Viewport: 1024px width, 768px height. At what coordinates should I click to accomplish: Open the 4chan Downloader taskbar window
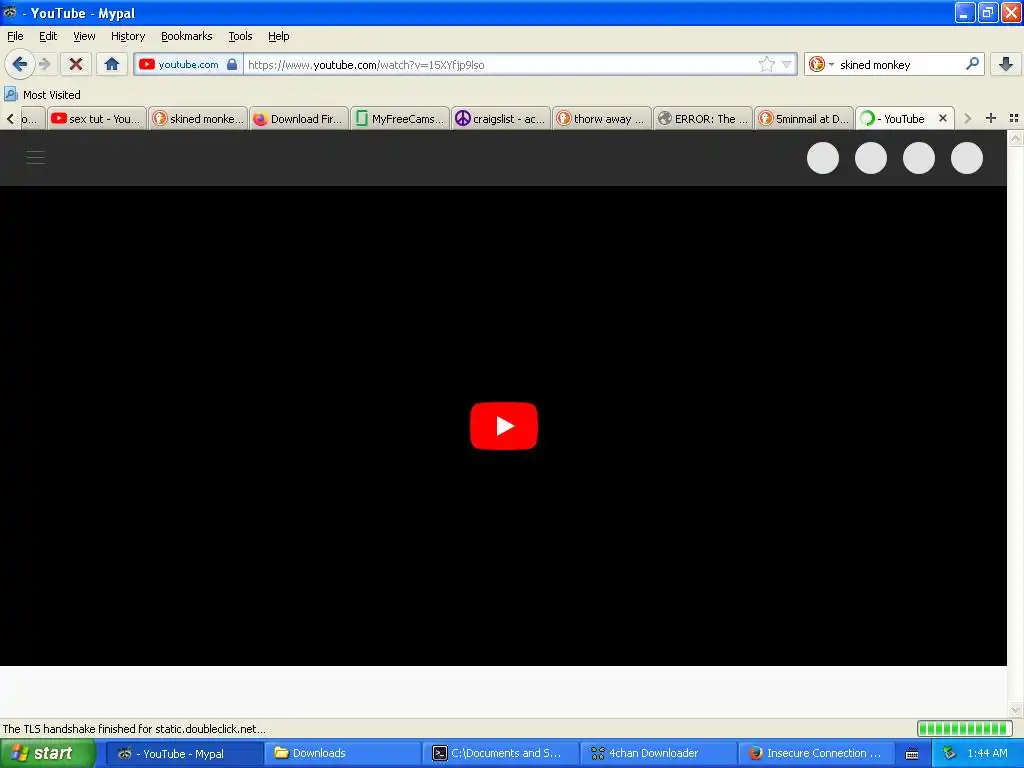point(659,754)
